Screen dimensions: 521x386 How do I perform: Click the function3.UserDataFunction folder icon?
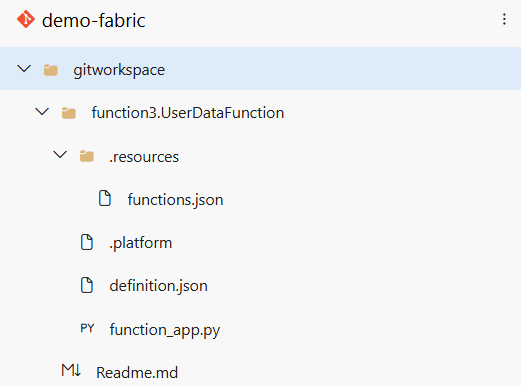click(69, 113)
